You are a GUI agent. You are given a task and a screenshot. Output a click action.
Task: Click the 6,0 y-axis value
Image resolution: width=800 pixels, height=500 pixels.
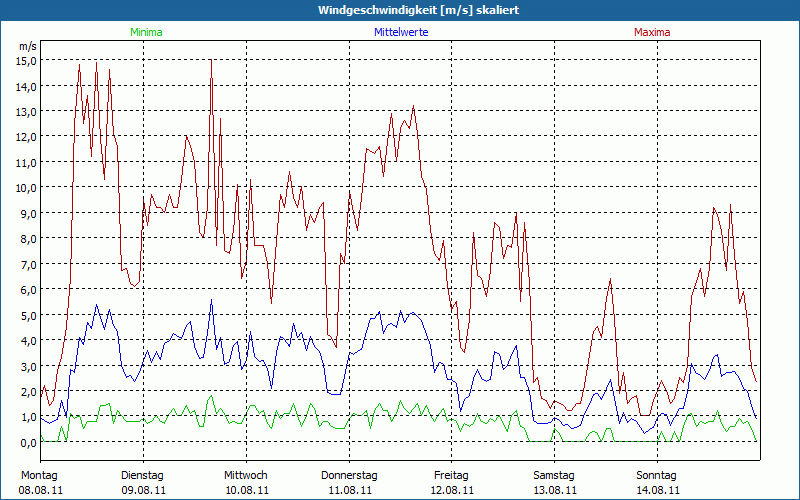pyautogui.click(x=30, y=289)
